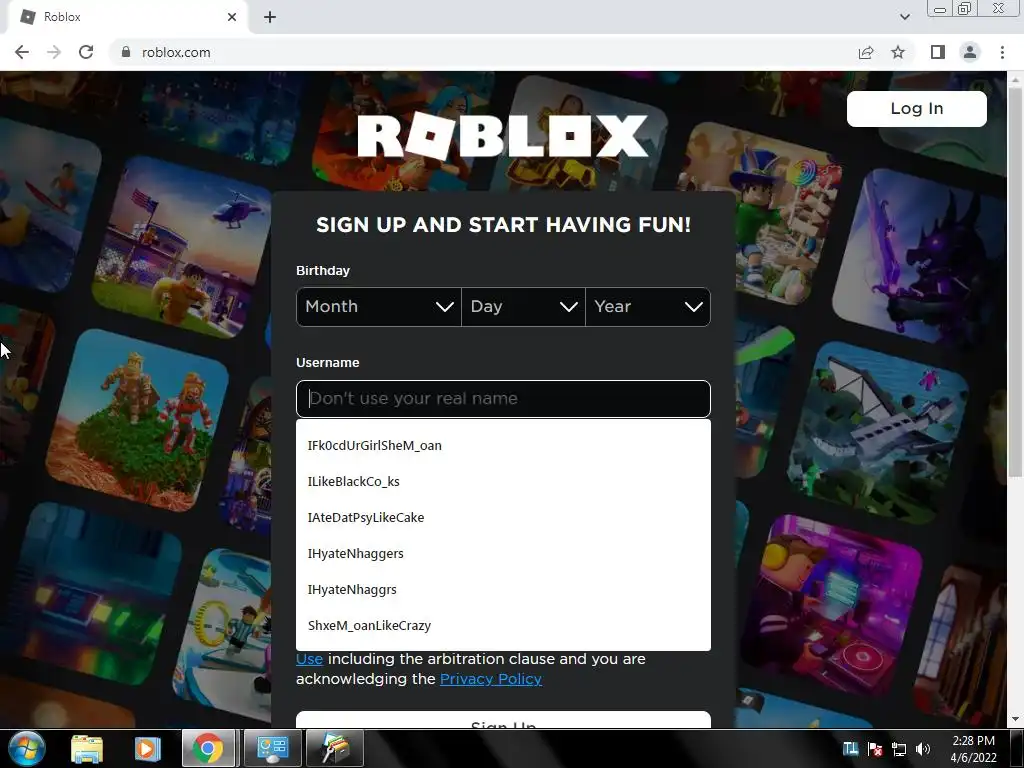
Task: Reload the roblox.com page
Action: [x=86, y=52]
